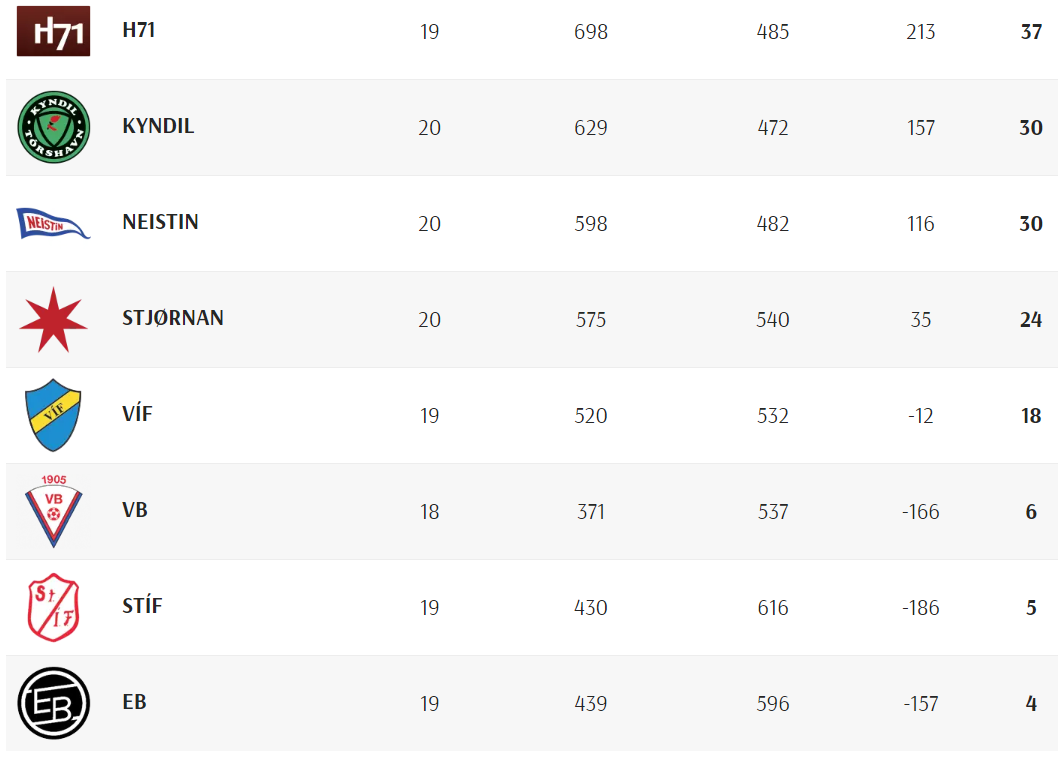This screenshot has height=760, width=1058.
Task: Select the STJØRNAN team name
Action: click(173, 318)
